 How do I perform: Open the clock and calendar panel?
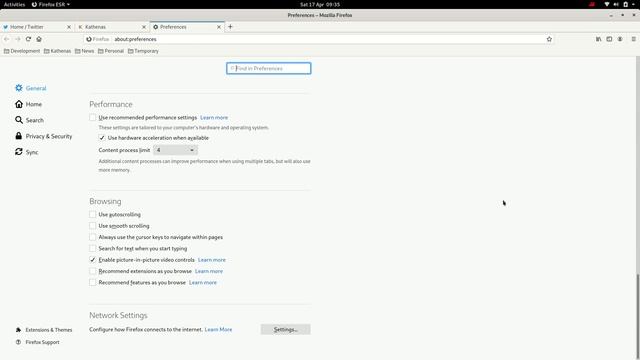coord(320,4)
